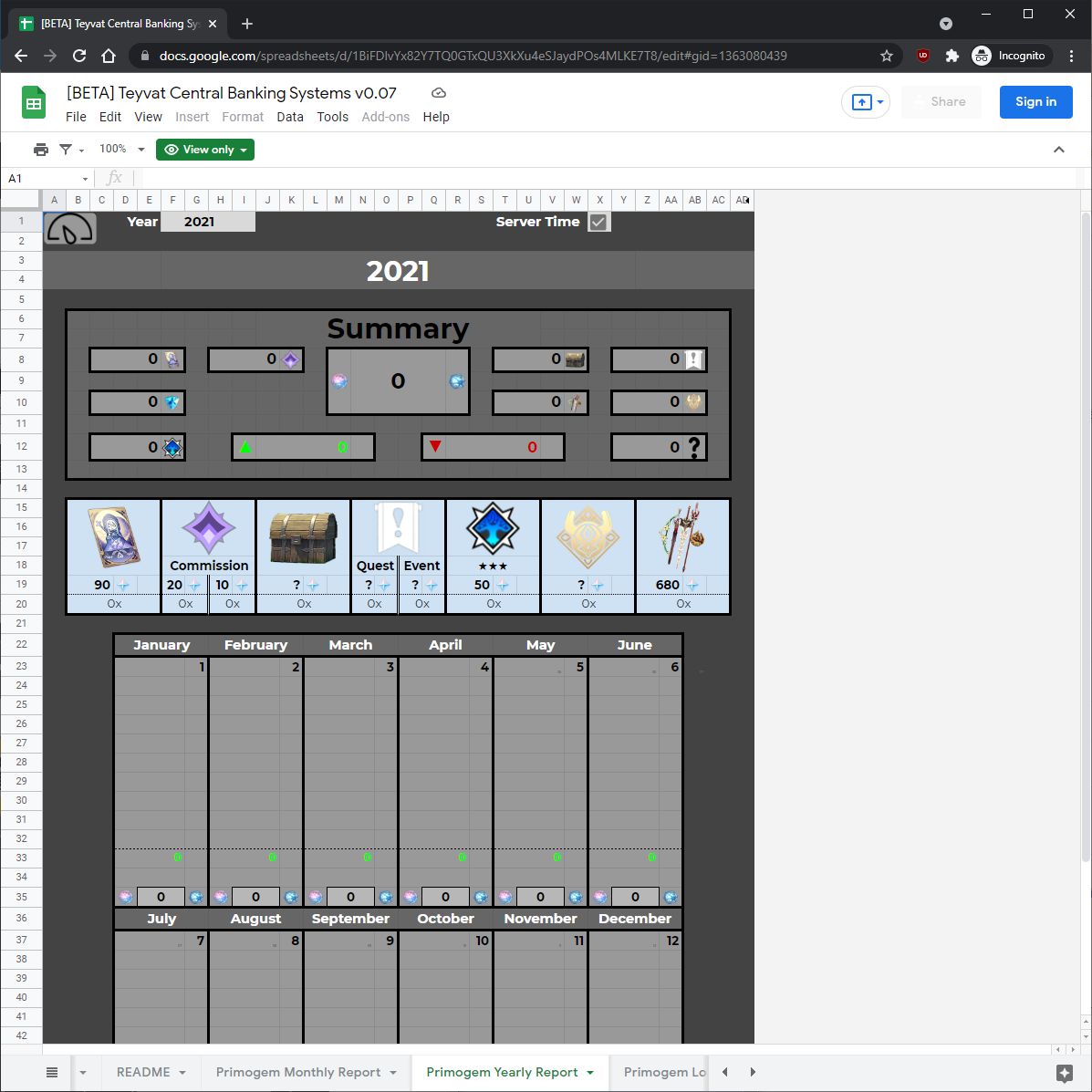This screenshot has width=1092, height=1092.
Task: Click the red down-triangle expense icon
Action: [435, 446]
